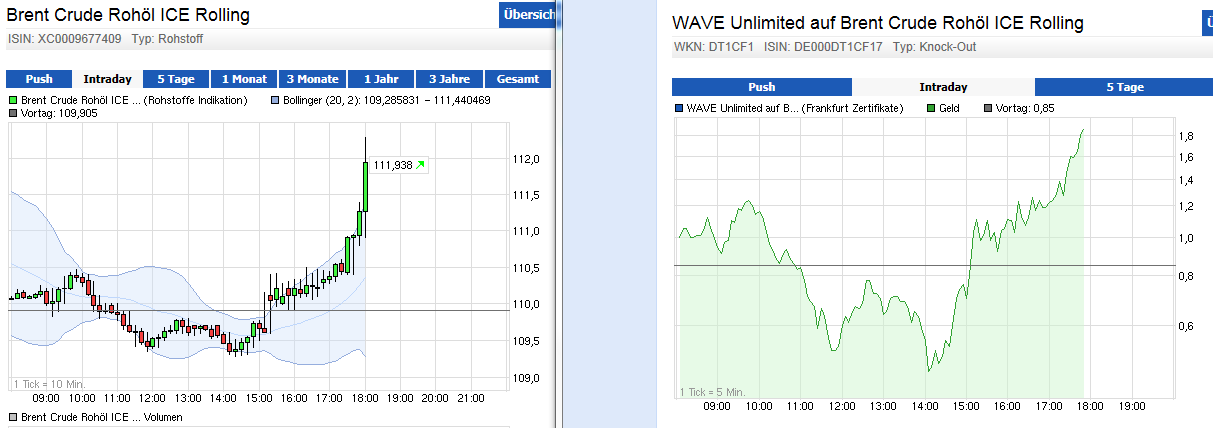Screen dimensions: 1213x428
Task: Click 1,8 axis value in WAVE chart
Action: (x=1186, y=136)
